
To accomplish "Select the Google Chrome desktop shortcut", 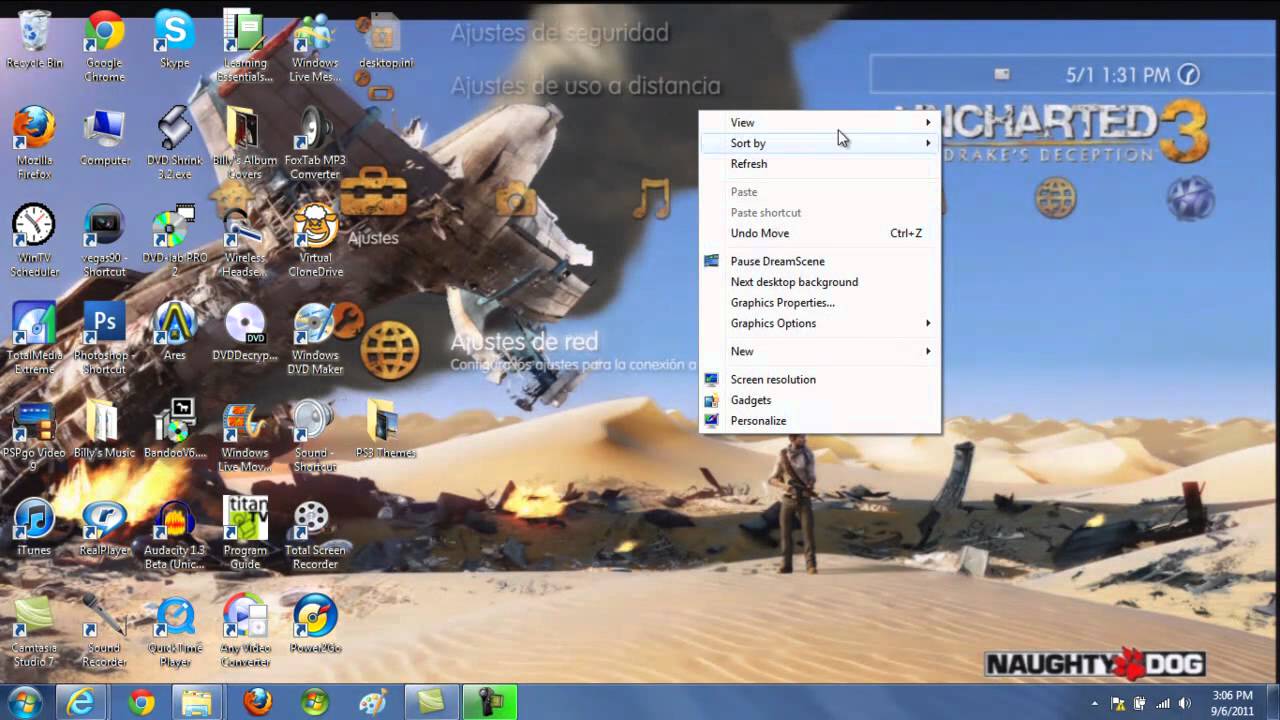I will click(104, 45).
